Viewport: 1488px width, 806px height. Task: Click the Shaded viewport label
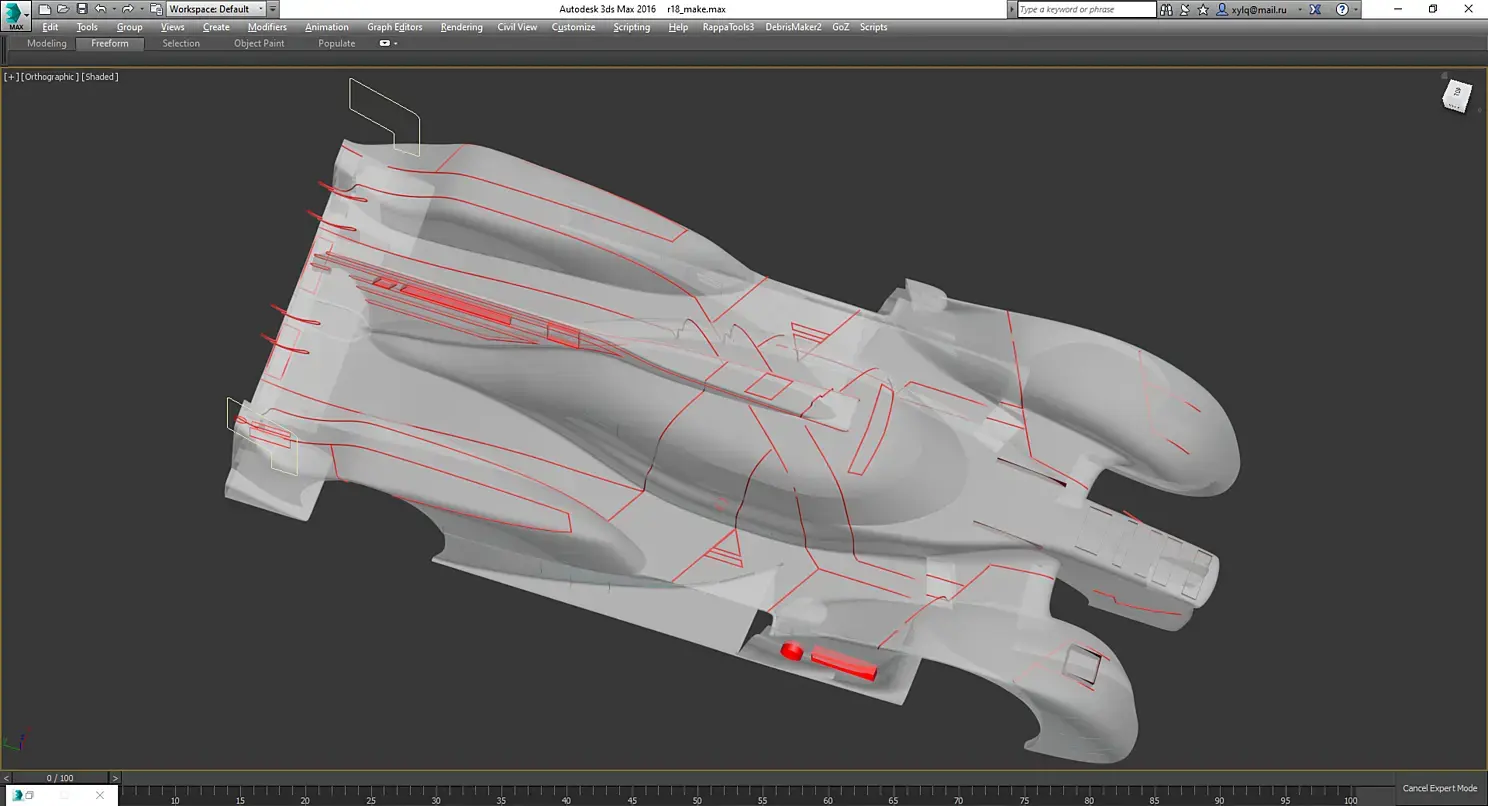coord(100,77)
